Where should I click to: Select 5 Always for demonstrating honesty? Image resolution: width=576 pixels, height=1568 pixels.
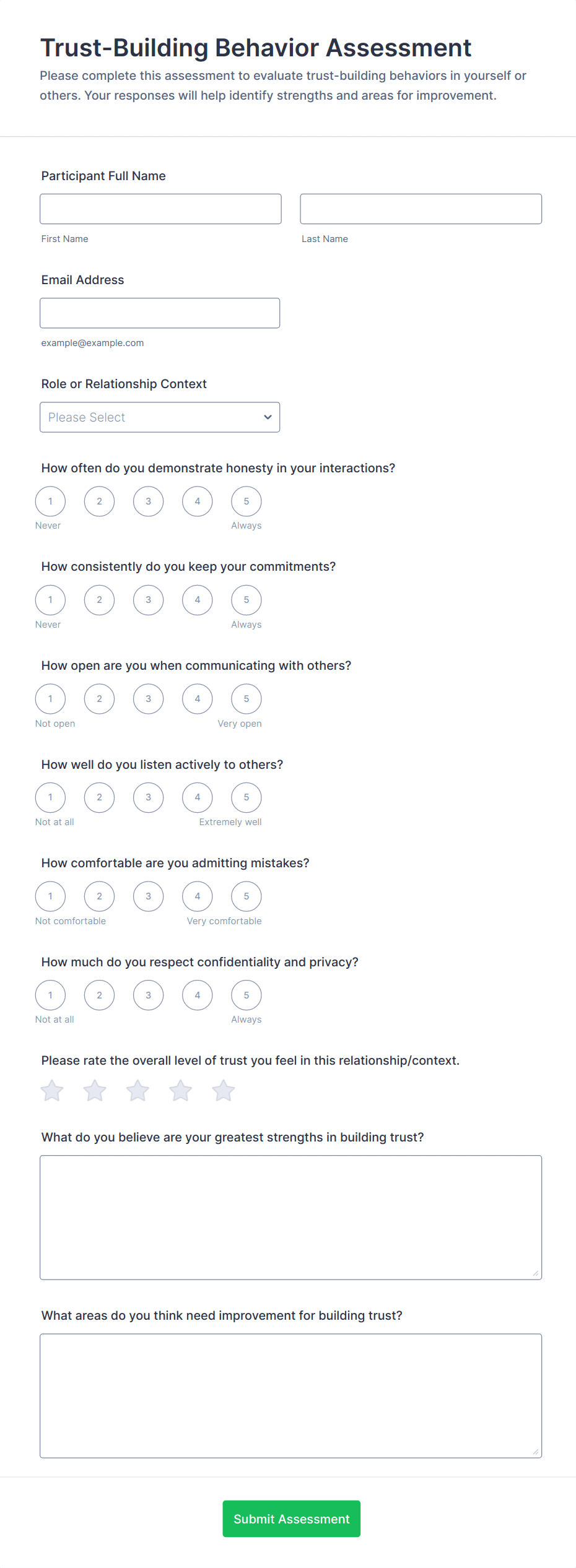[x=247, y=501]
